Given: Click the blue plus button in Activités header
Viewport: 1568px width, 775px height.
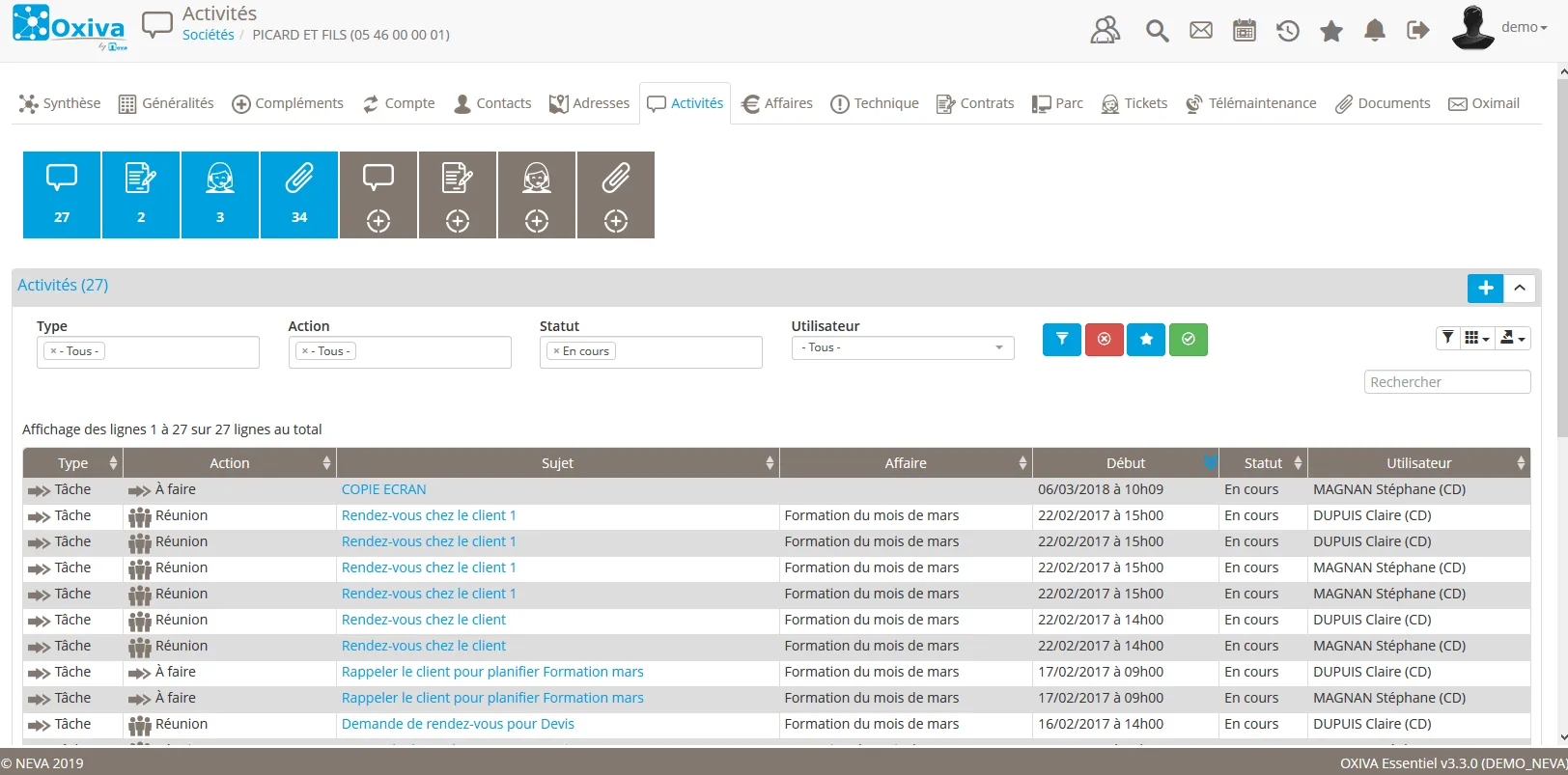Looking at the screenshot, I should (1485, 288).
